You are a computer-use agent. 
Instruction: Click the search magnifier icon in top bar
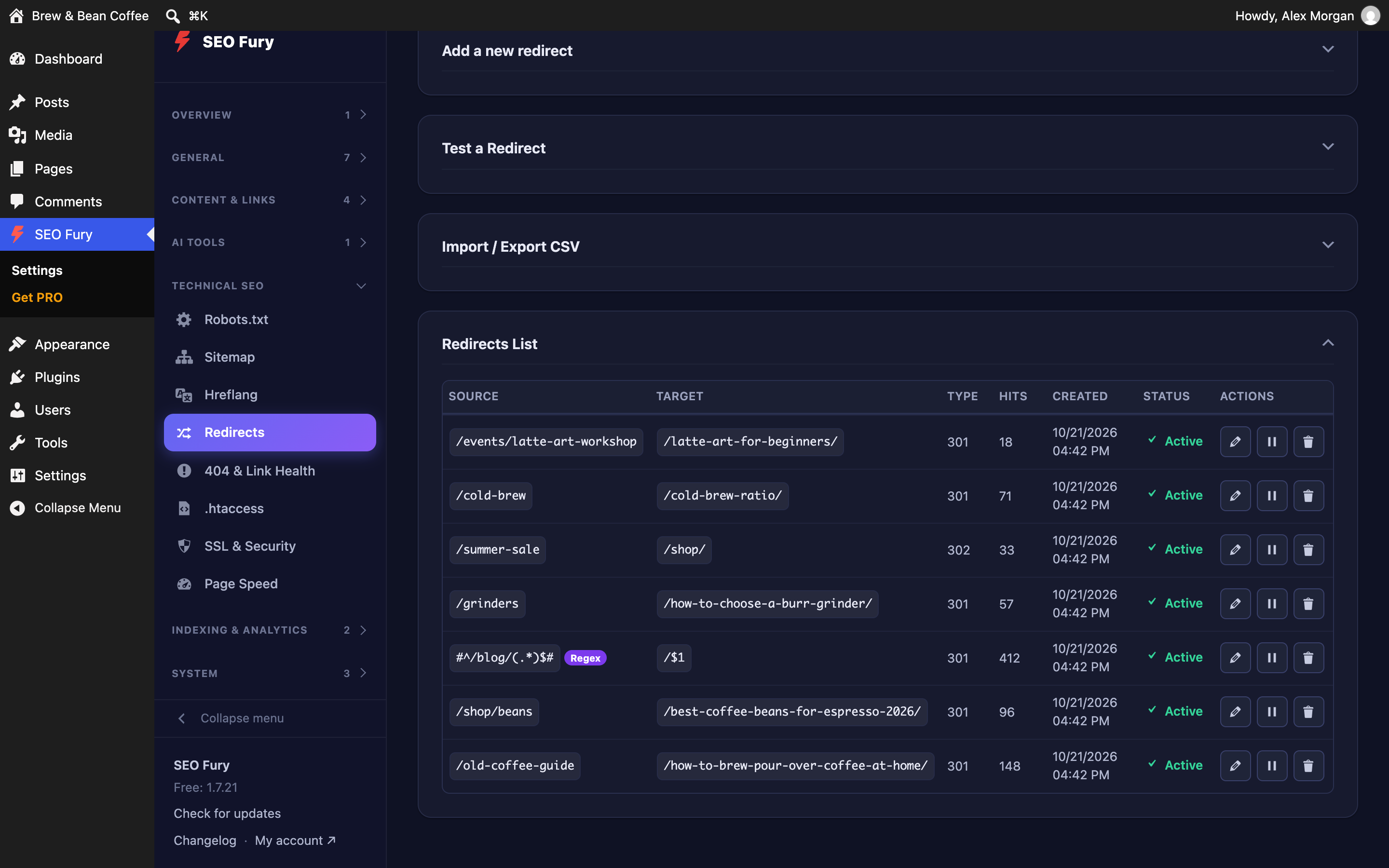coord(173,16)
